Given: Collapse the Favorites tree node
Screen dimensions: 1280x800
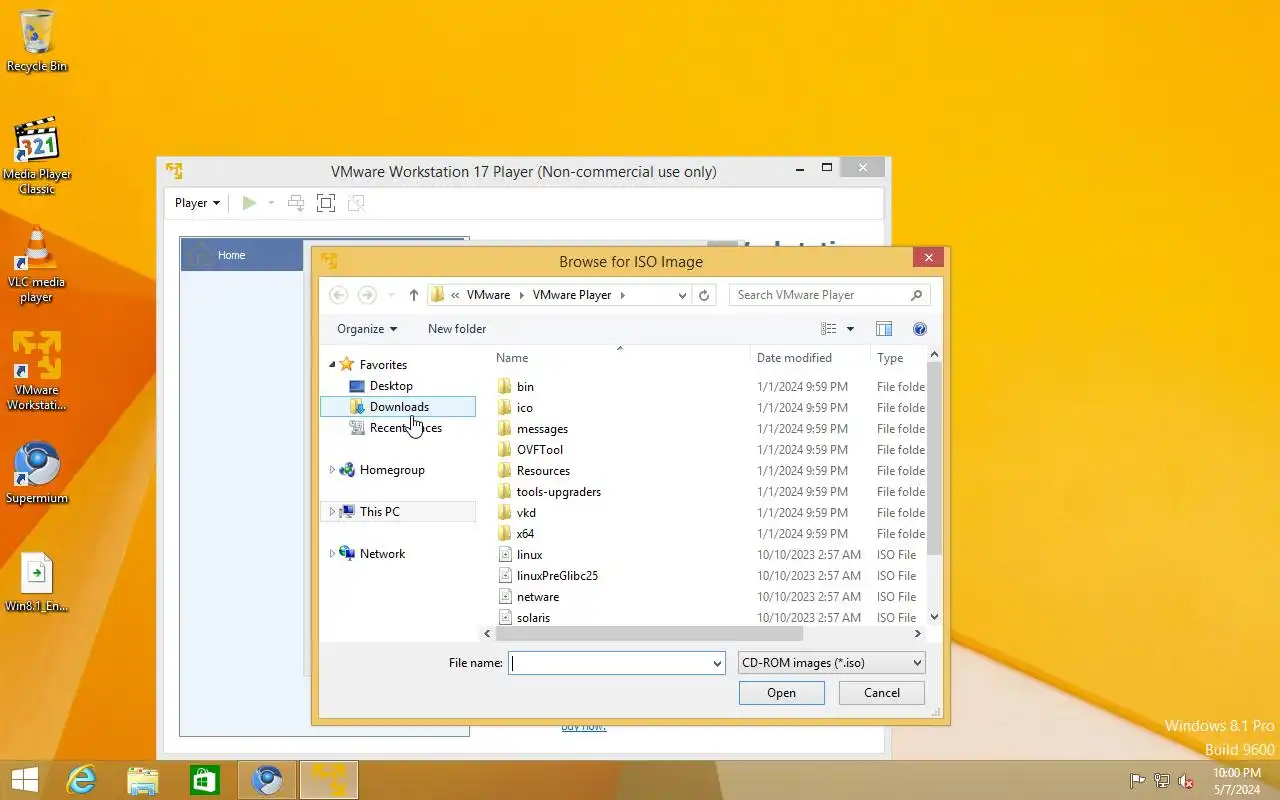Looking at the screenshot, I should (332, 365).
